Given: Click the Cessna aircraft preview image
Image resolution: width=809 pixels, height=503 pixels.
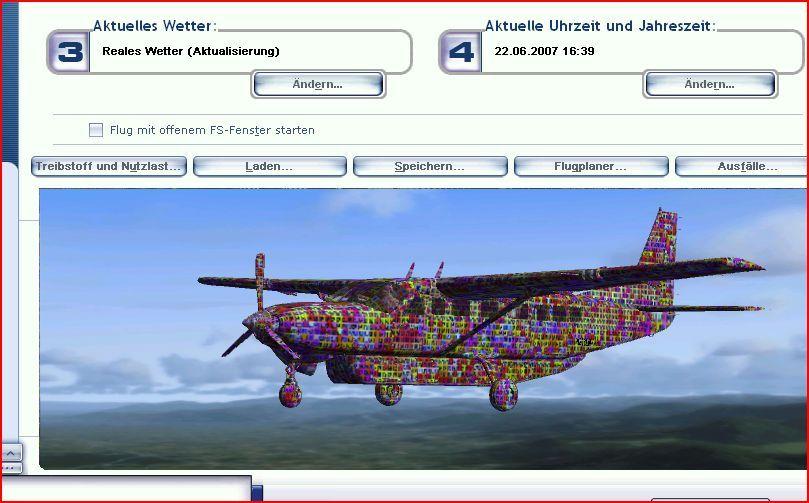Looking at the screenshot, I should (x=420, y=330).
